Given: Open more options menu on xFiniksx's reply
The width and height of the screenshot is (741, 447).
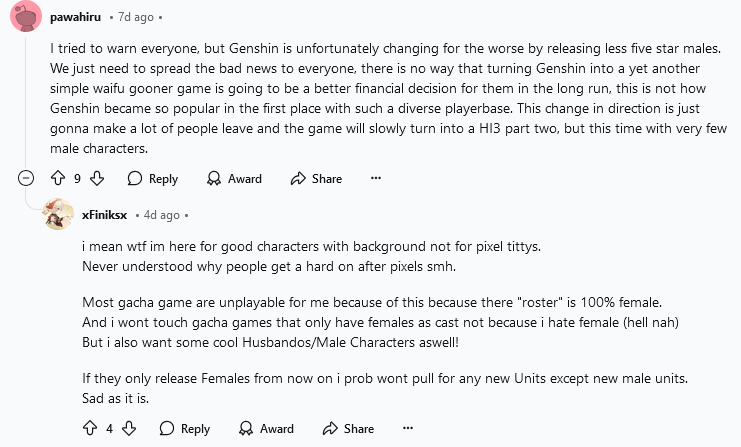Looking at the screenshot, I should [408, 428].
